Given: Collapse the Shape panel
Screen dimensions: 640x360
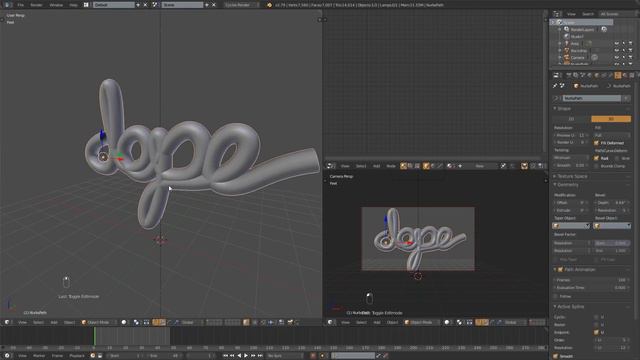Looking at the screenshot, I should 563,109.
